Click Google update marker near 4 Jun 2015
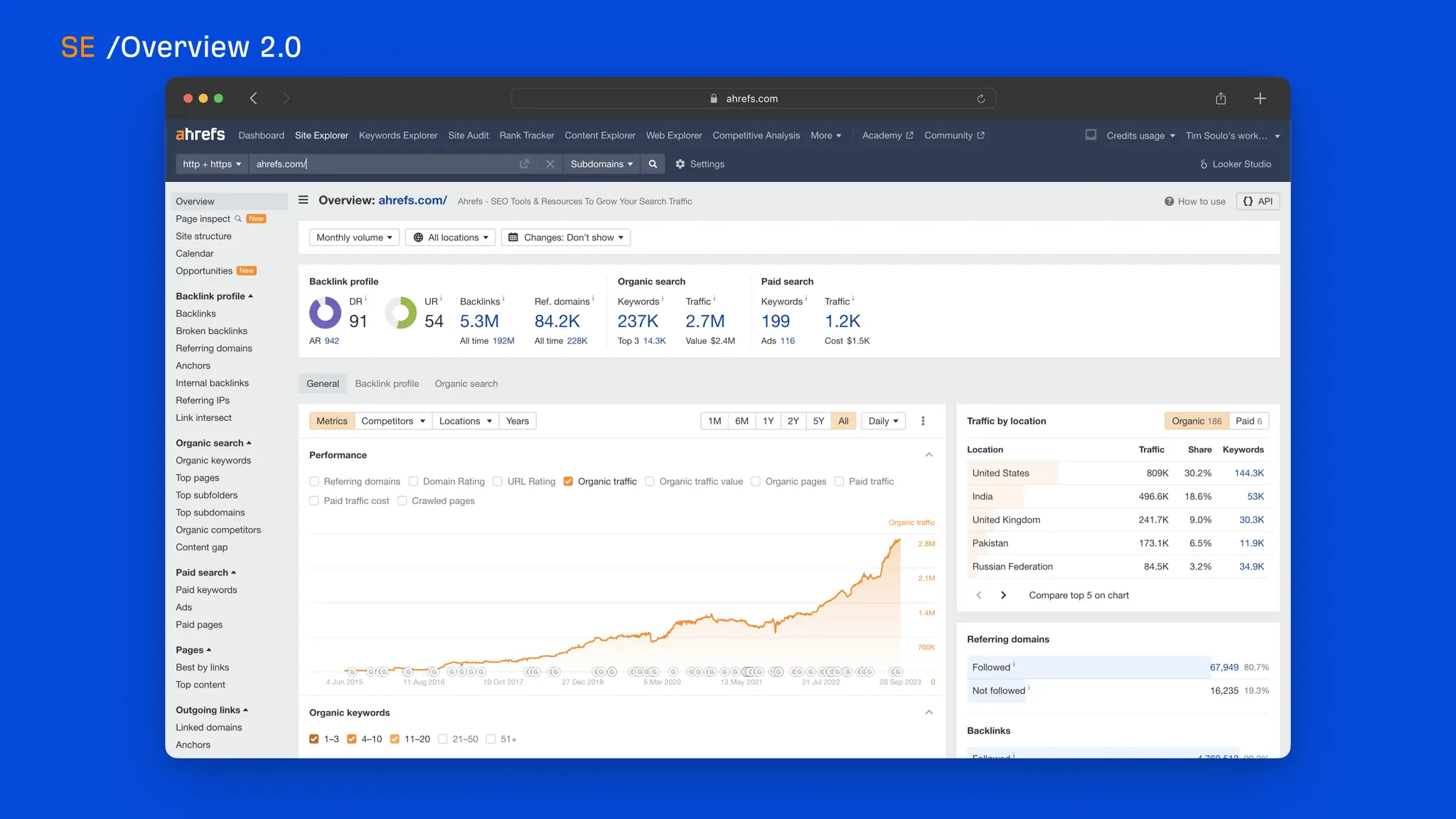 (x=352, y=672)
